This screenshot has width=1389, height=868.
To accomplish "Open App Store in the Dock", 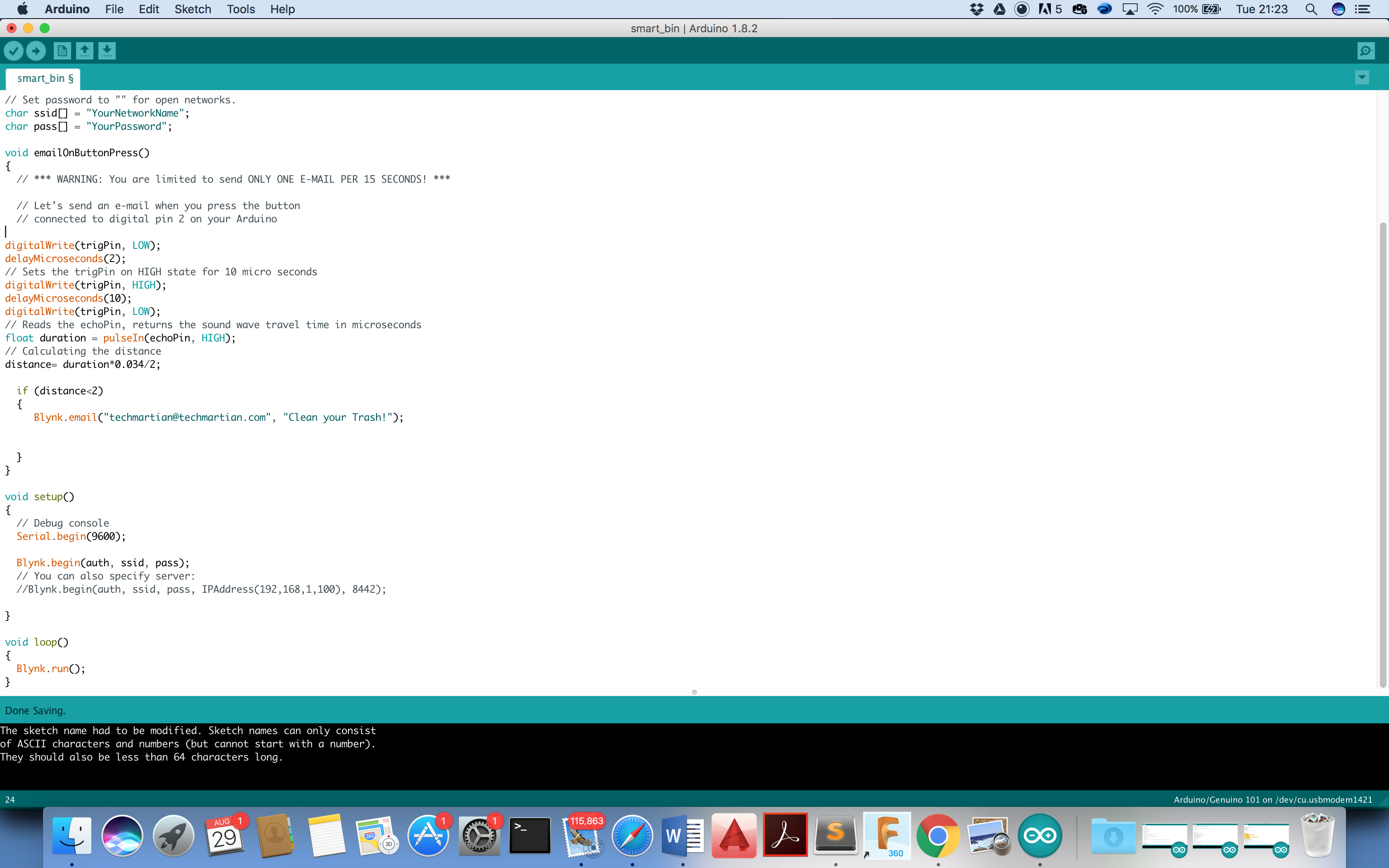I will click(x=428, y=836).
